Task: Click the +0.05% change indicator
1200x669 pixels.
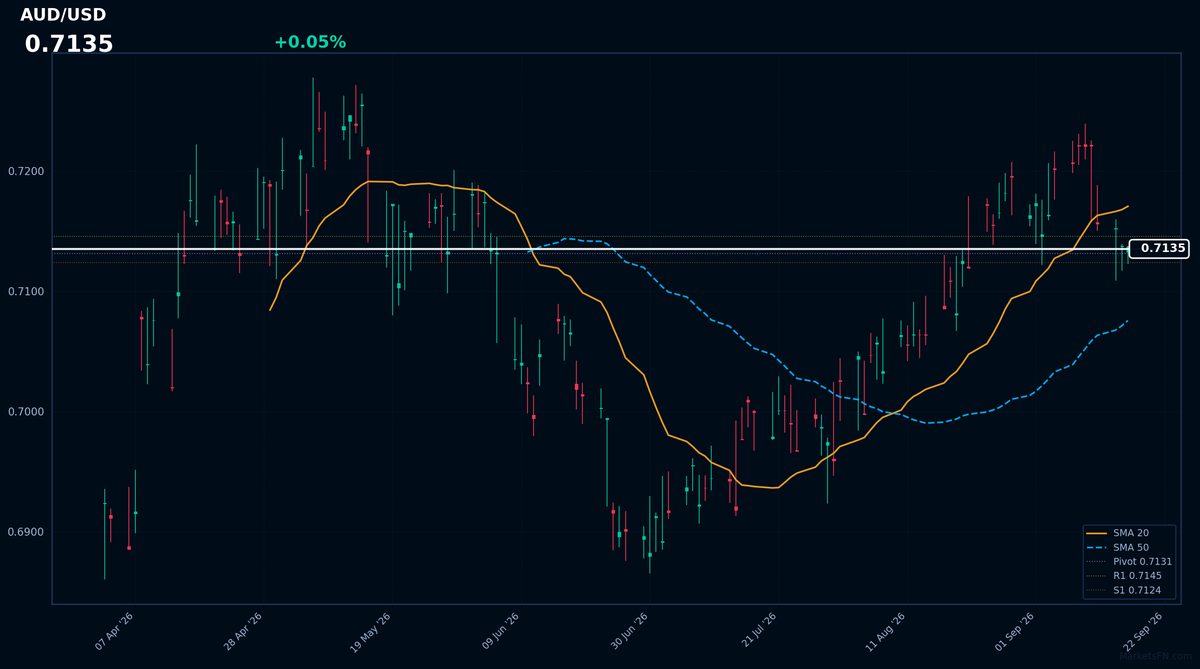Action: pyautogui.click(x=310, y=42)
